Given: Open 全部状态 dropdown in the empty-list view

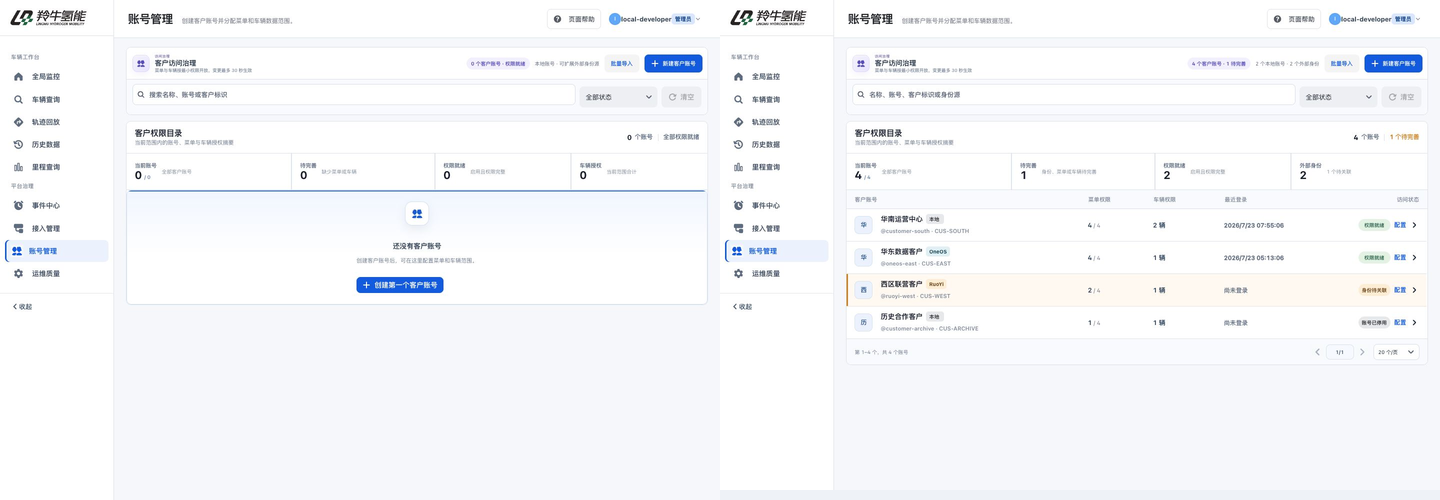Looking at the screenshot, I should (618, 97).
